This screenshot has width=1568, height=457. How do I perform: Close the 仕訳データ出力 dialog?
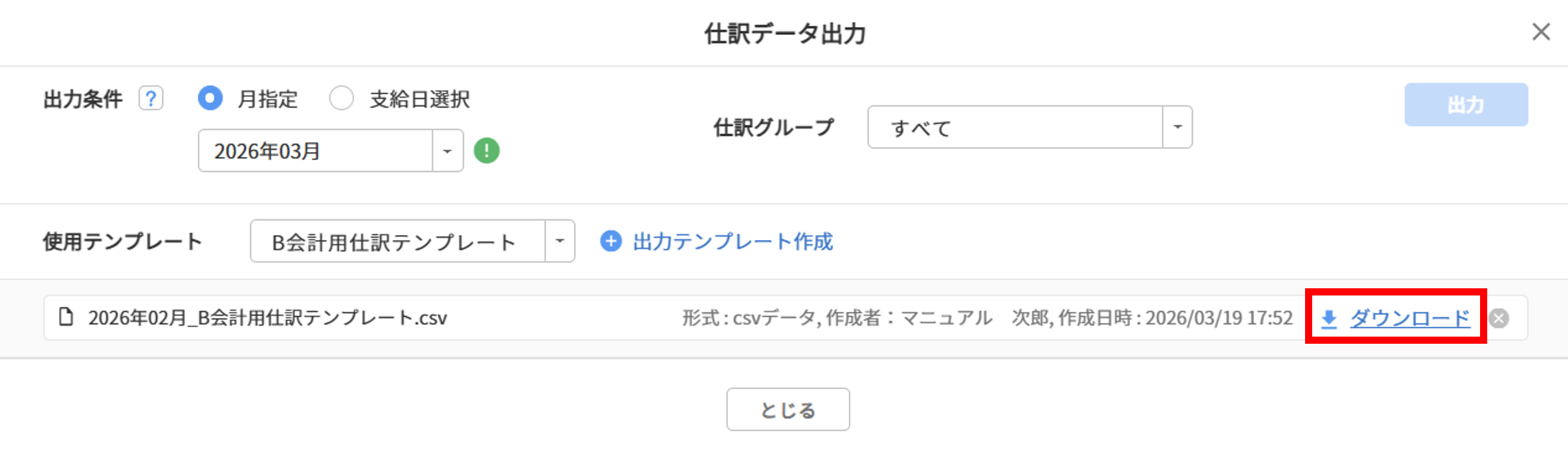[1540, 32]
